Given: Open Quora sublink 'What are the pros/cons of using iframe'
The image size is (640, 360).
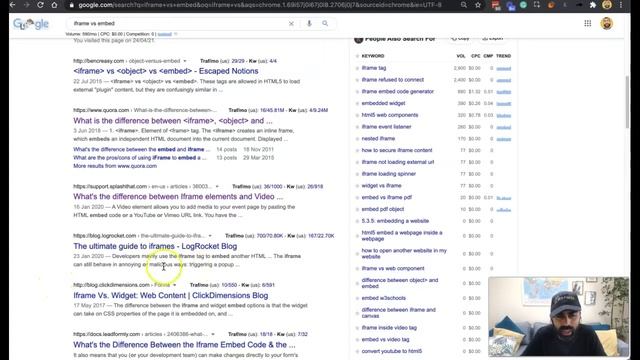Looking at the screenshot, I should tap(140, 158).
